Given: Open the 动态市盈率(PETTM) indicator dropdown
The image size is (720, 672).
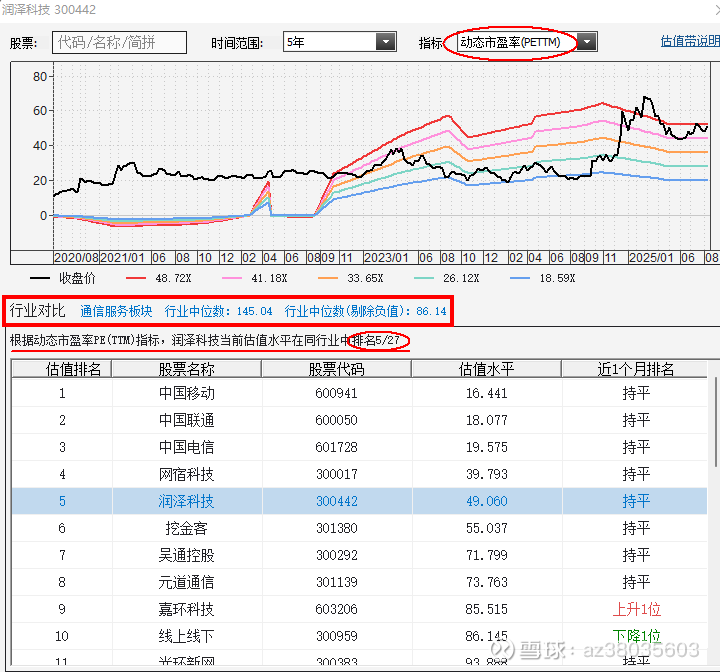Looking at the screenshot, I should coord(586,42).
